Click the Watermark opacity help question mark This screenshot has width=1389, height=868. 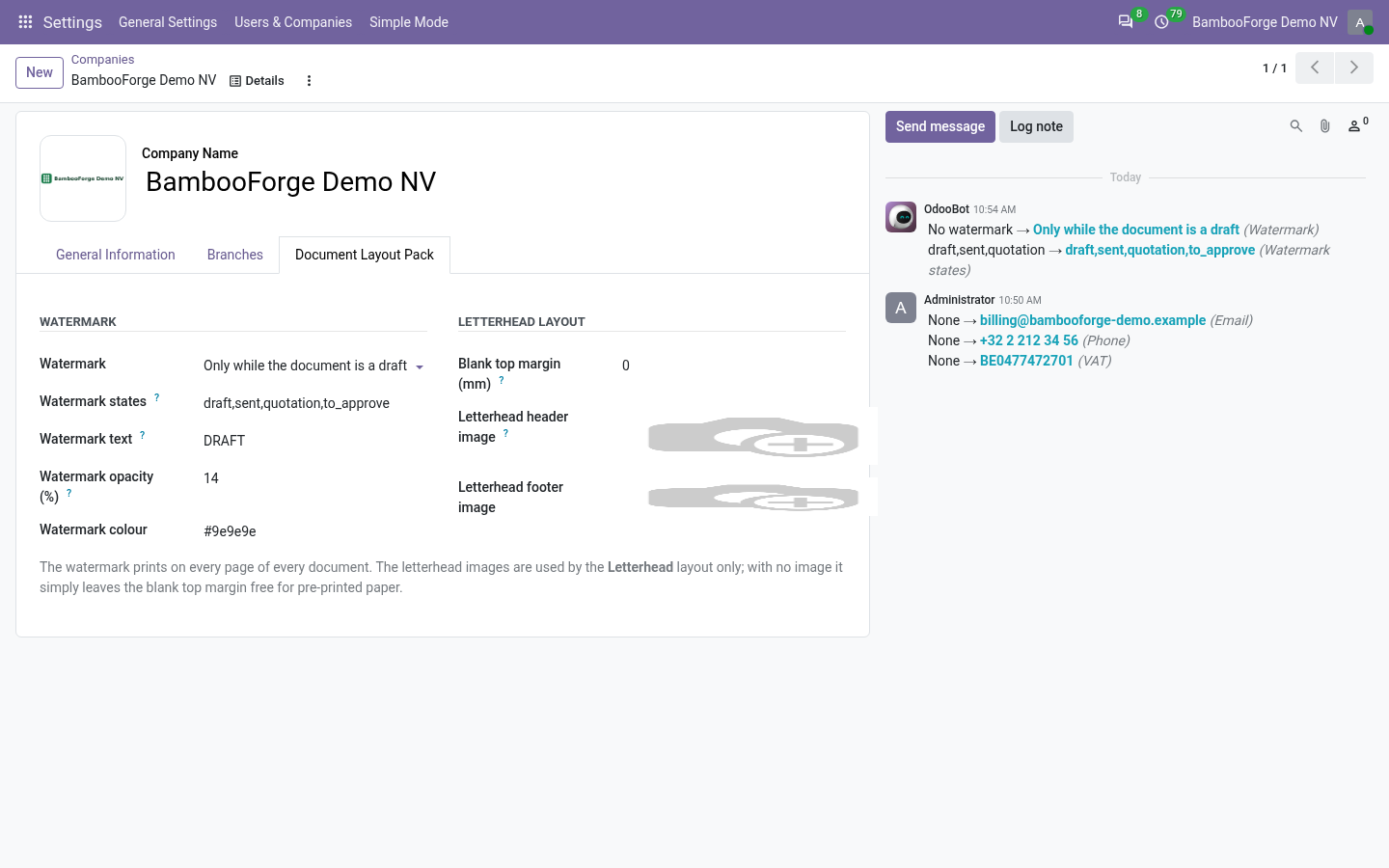[x=69, y=493]
